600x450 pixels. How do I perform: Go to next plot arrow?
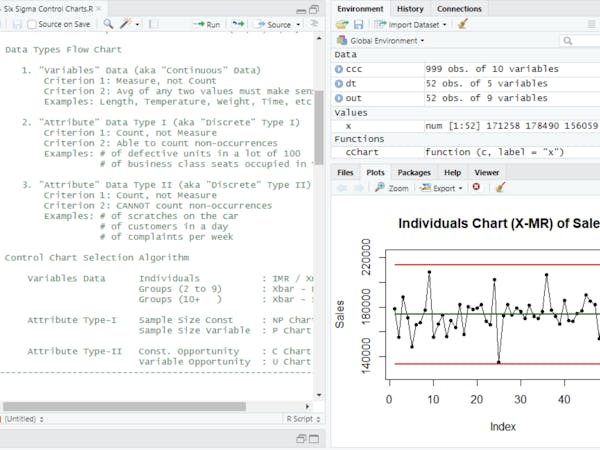pos(359,188)
